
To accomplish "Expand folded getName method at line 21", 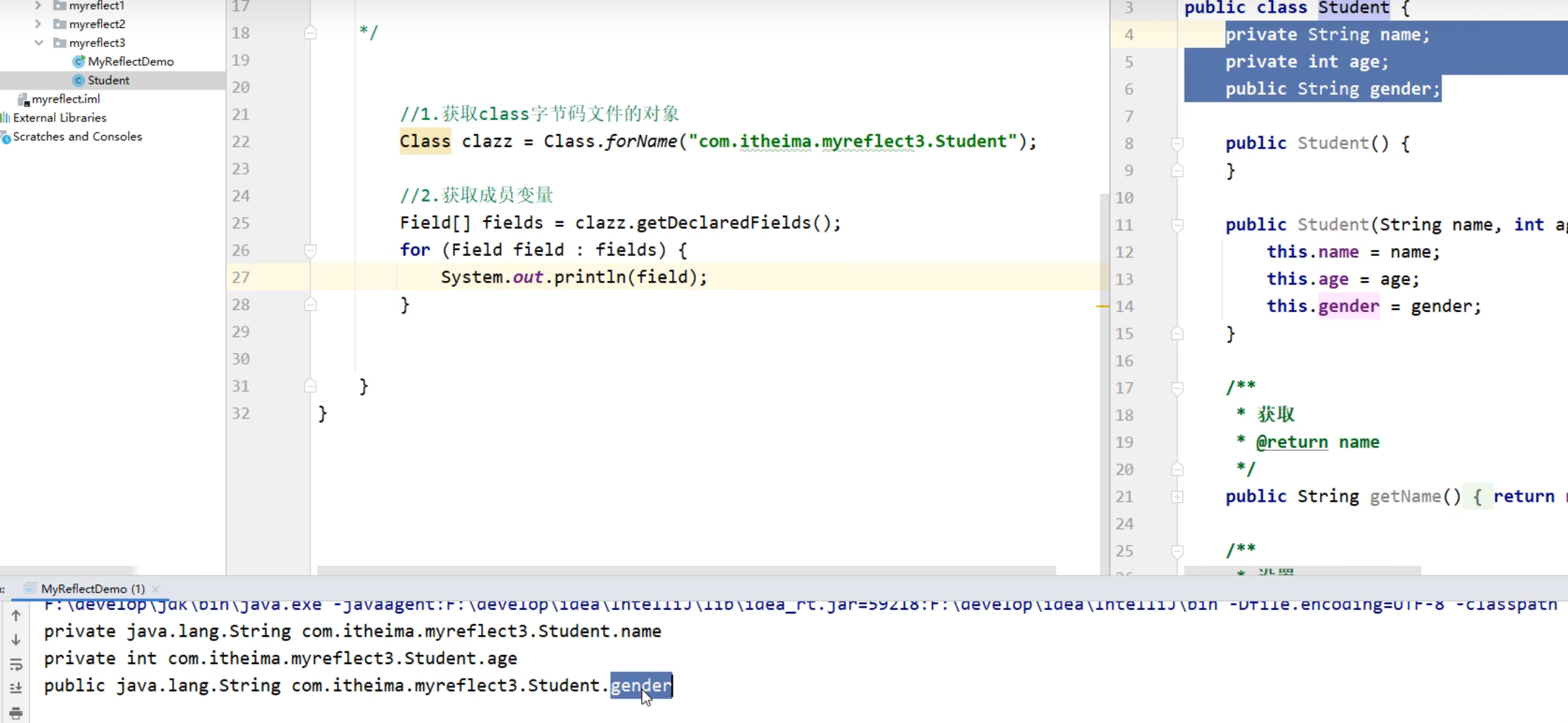I will point(1178,497).
